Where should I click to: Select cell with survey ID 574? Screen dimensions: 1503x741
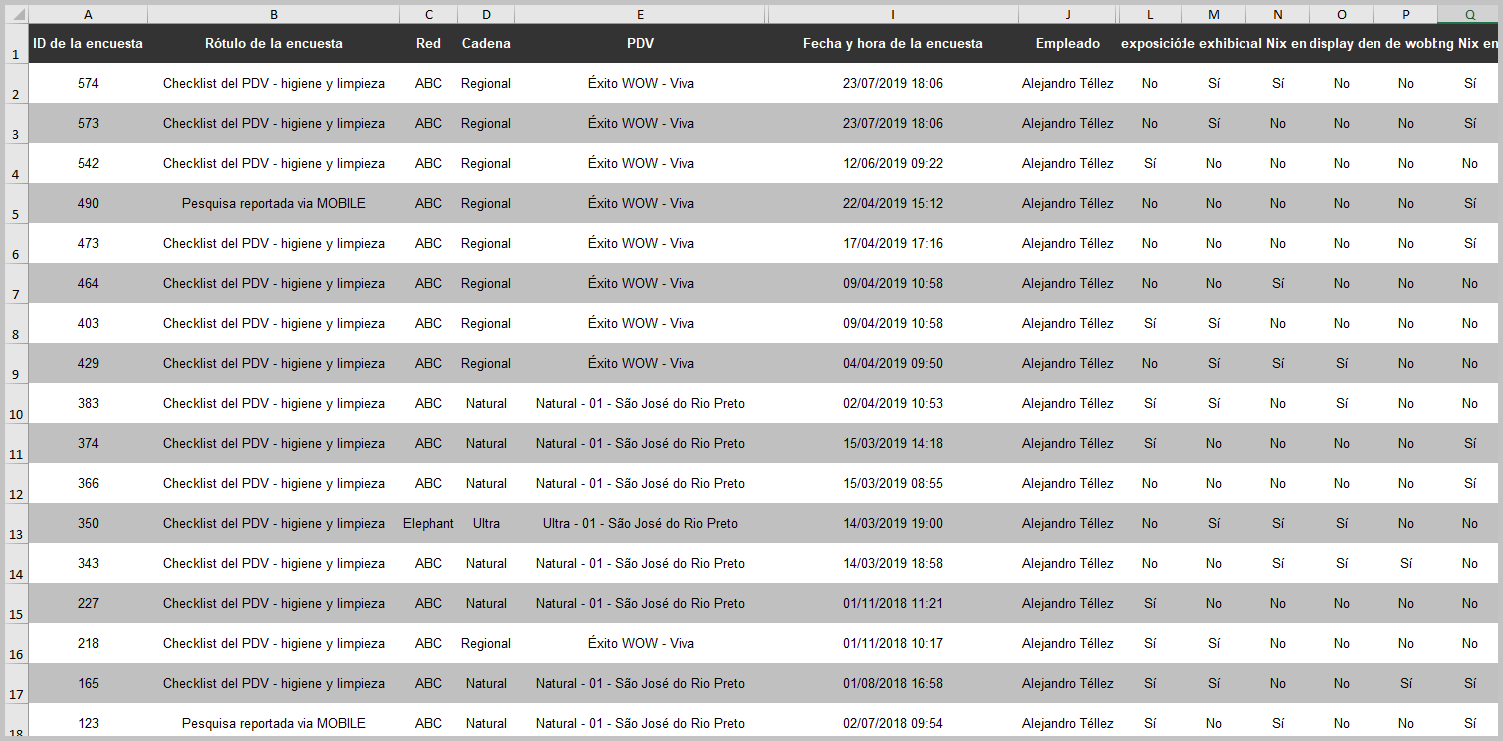click(x=88, y=84)
